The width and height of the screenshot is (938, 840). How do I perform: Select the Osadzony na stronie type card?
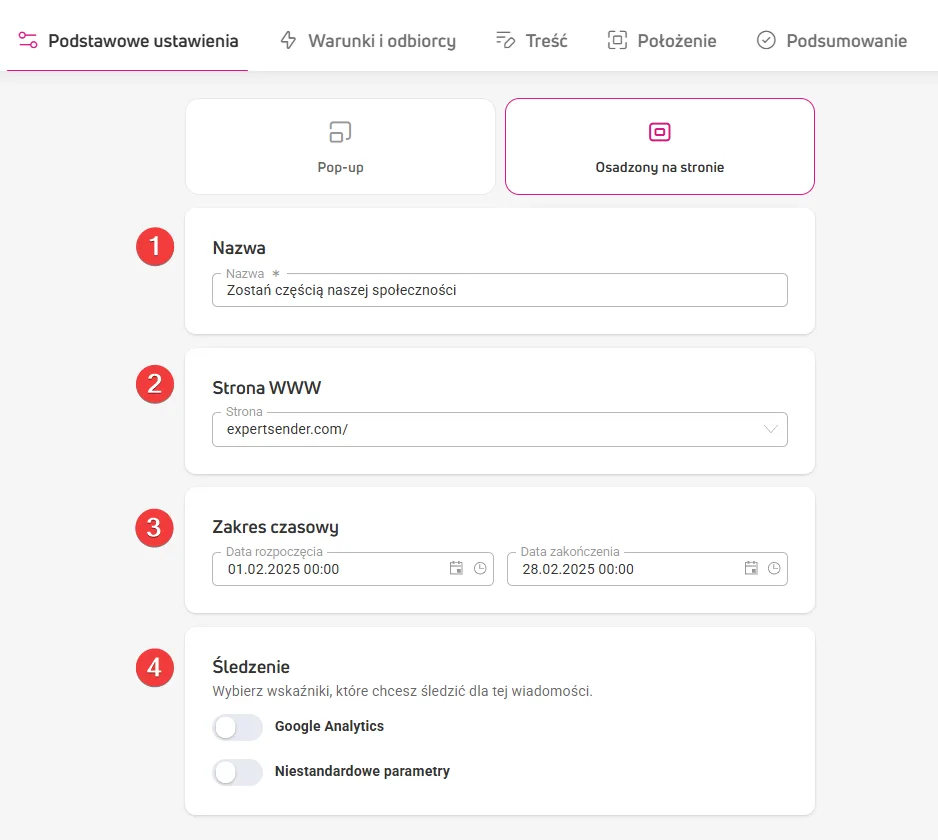(660, 147)
